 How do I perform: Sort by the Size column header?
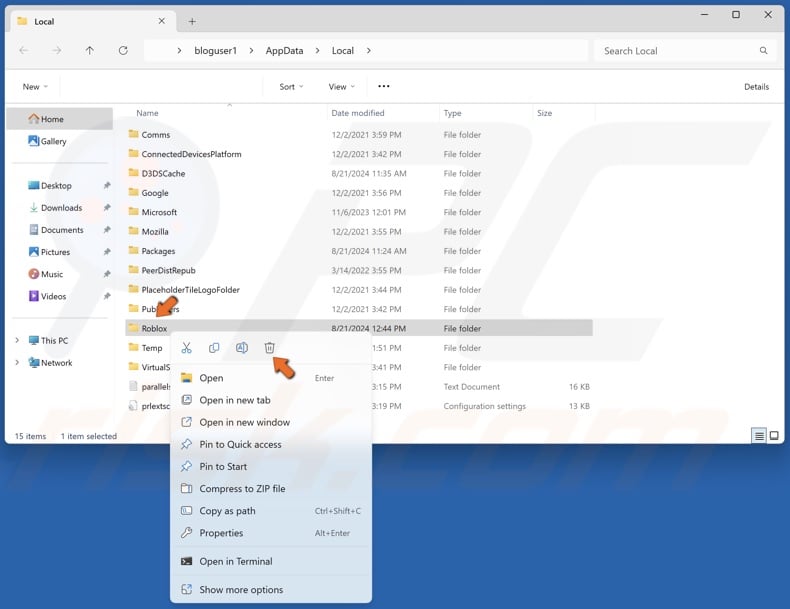[x=563, y=113]
